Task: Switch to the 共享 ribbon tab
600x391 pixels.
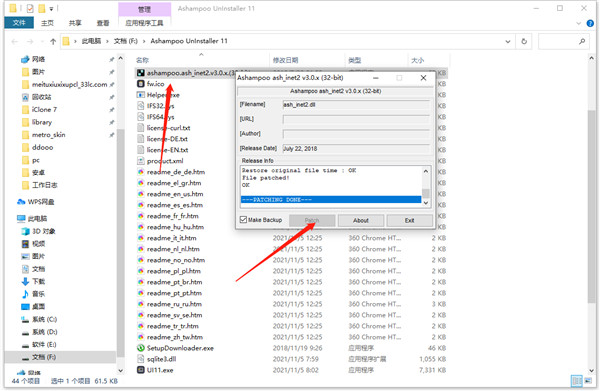Action: tap(75, 23)
